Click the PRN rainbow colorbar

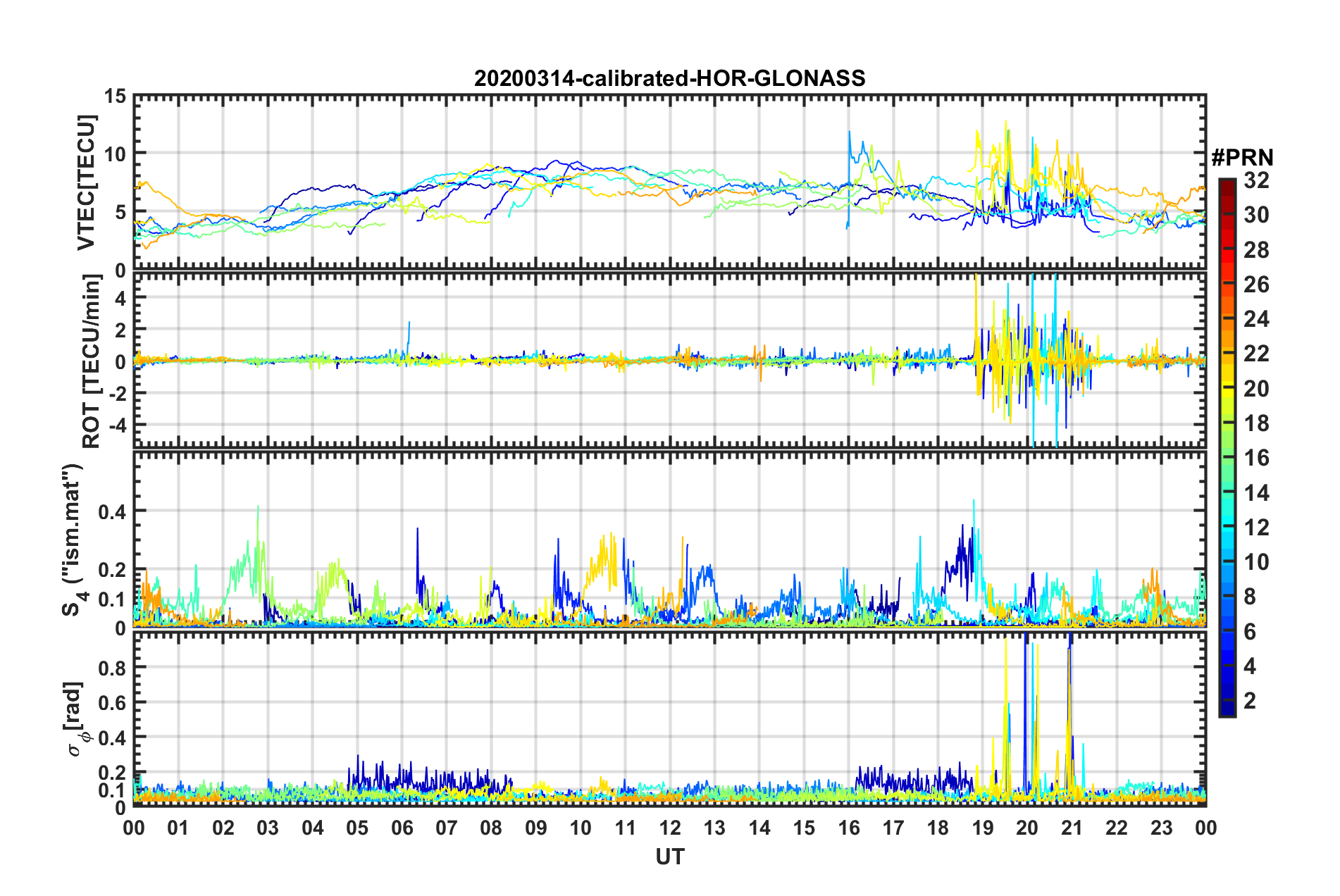point(1227,447)
